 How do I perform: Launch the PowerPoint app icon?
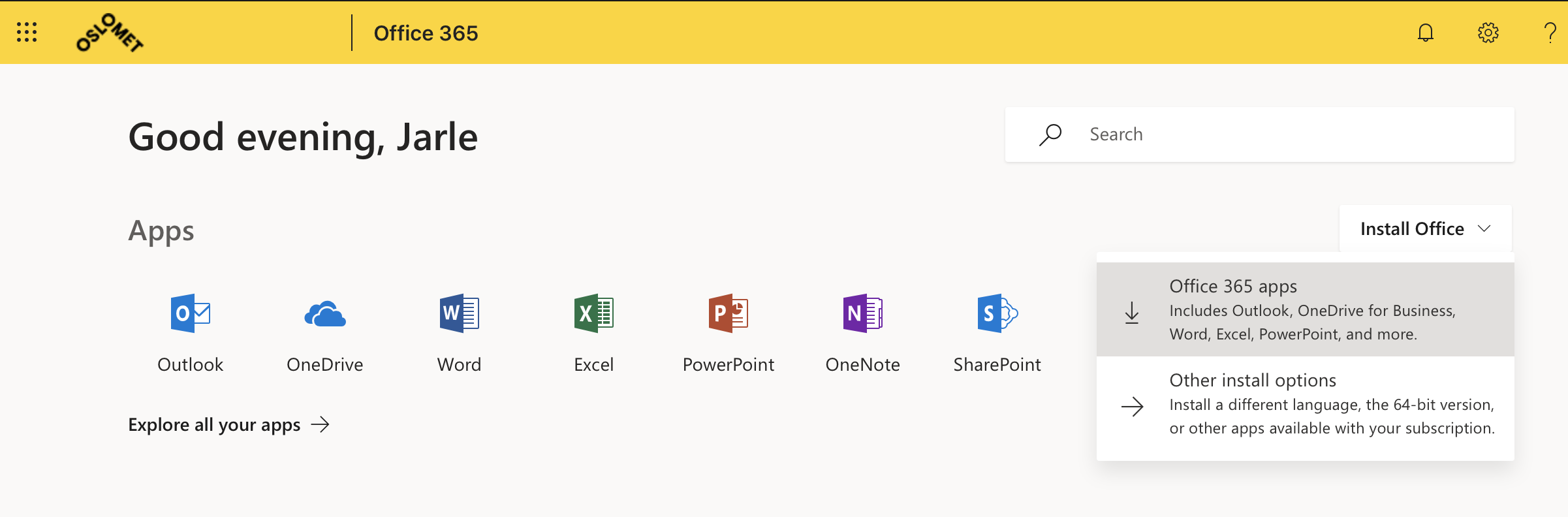(729, 313)
